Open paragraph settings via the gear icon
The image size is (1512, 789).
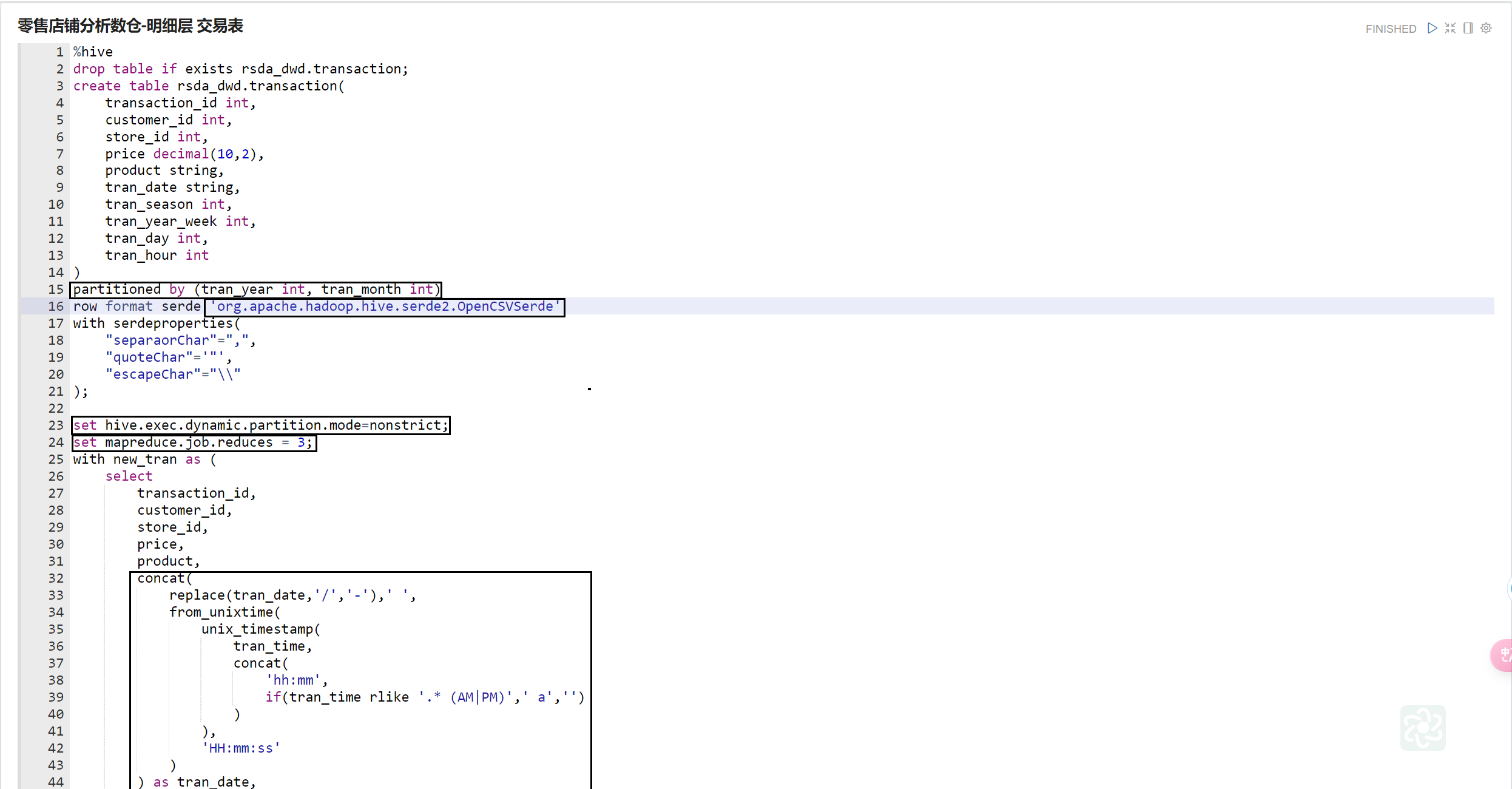pyautogui.click(x=1486, y=28)
